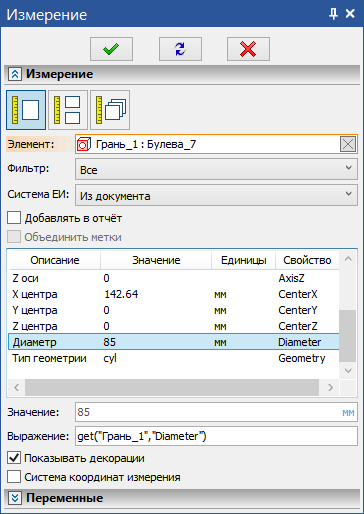Cancel with the red X button

(248, 49)
